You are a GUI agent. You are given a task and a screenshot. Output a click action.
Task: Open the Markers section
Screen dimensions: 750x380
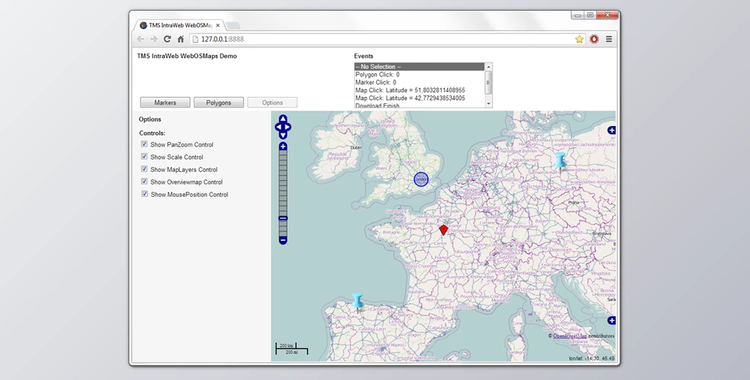(165, 102)
